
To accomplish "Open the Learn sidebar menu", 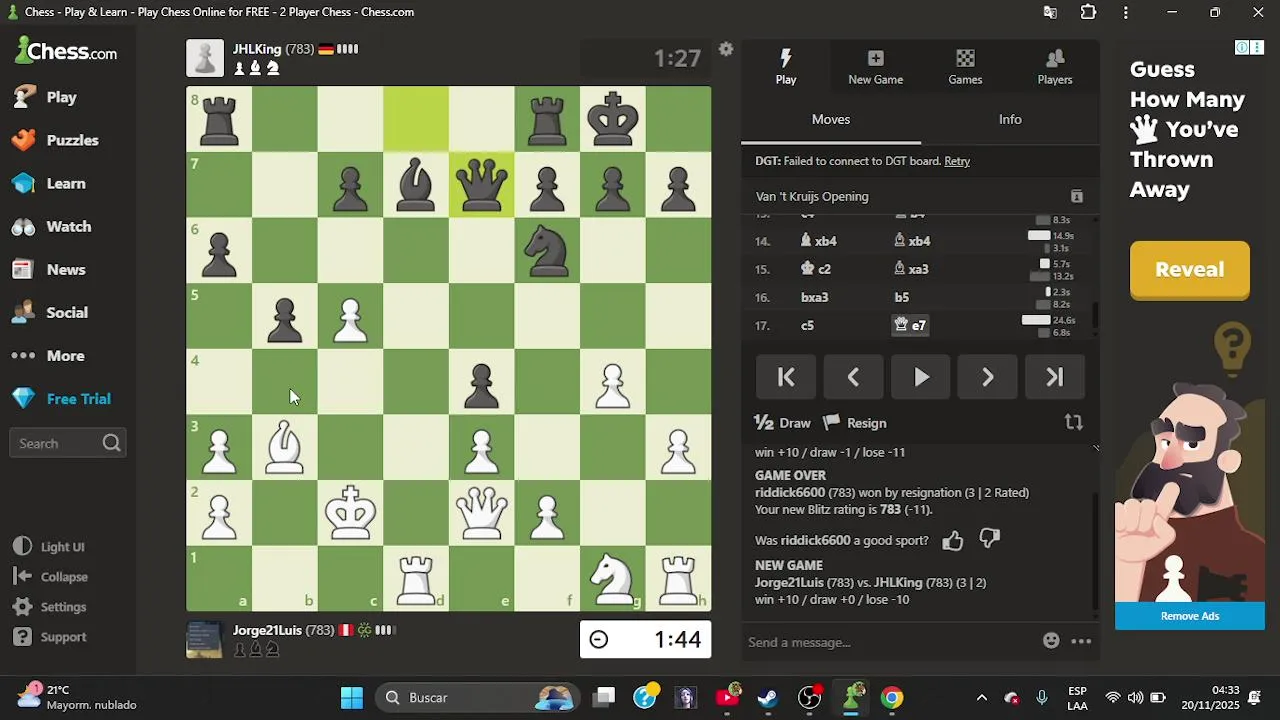I will pyautogui.click(x=66, y=183).
